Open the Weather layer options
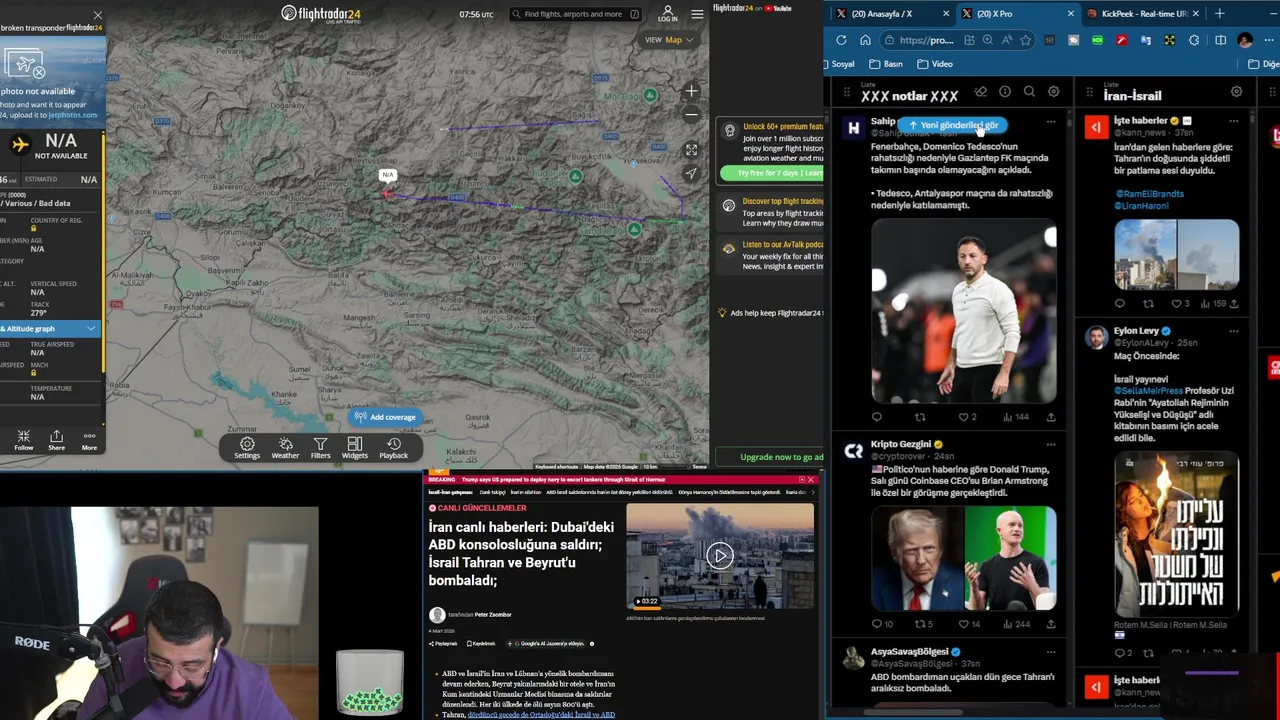 [x=285, y=448]
